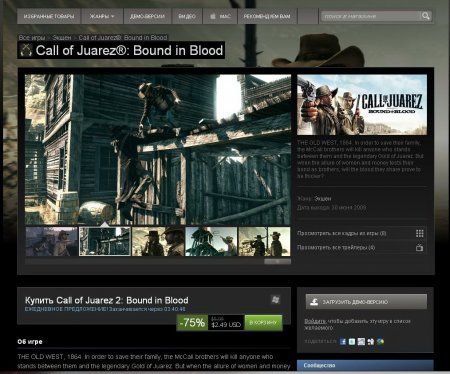Click the thumbnail strip scrollbar handle

coord(277,262)
